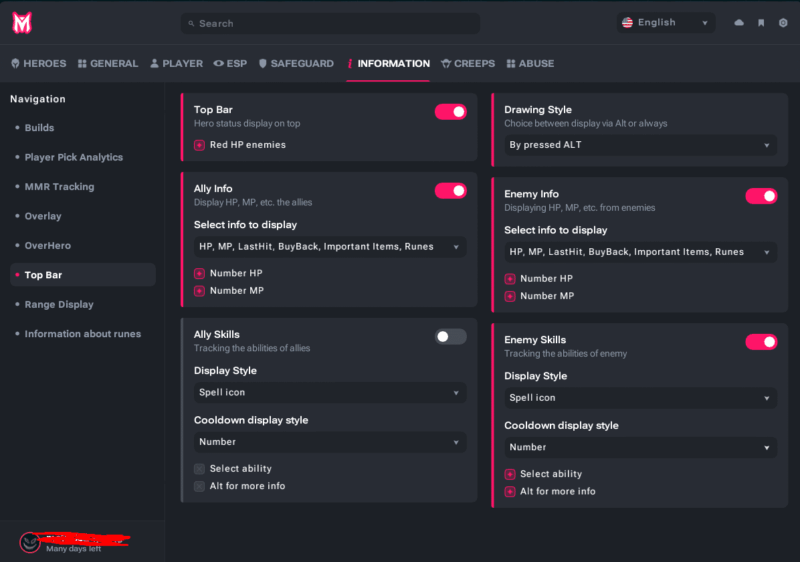Disable the Enemy Skills switch

coord(761,342)
